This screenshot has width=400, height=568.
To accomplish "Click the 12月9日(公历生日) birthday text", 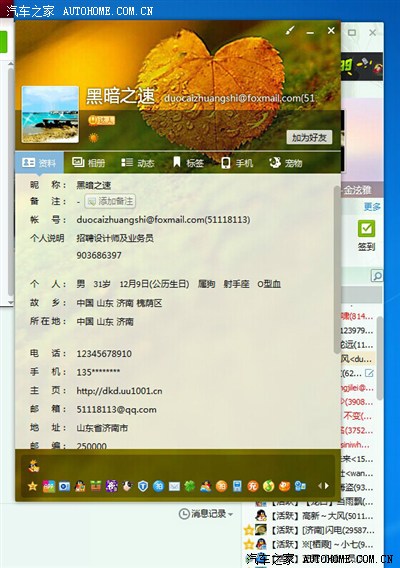I will [x=154, y=284].
